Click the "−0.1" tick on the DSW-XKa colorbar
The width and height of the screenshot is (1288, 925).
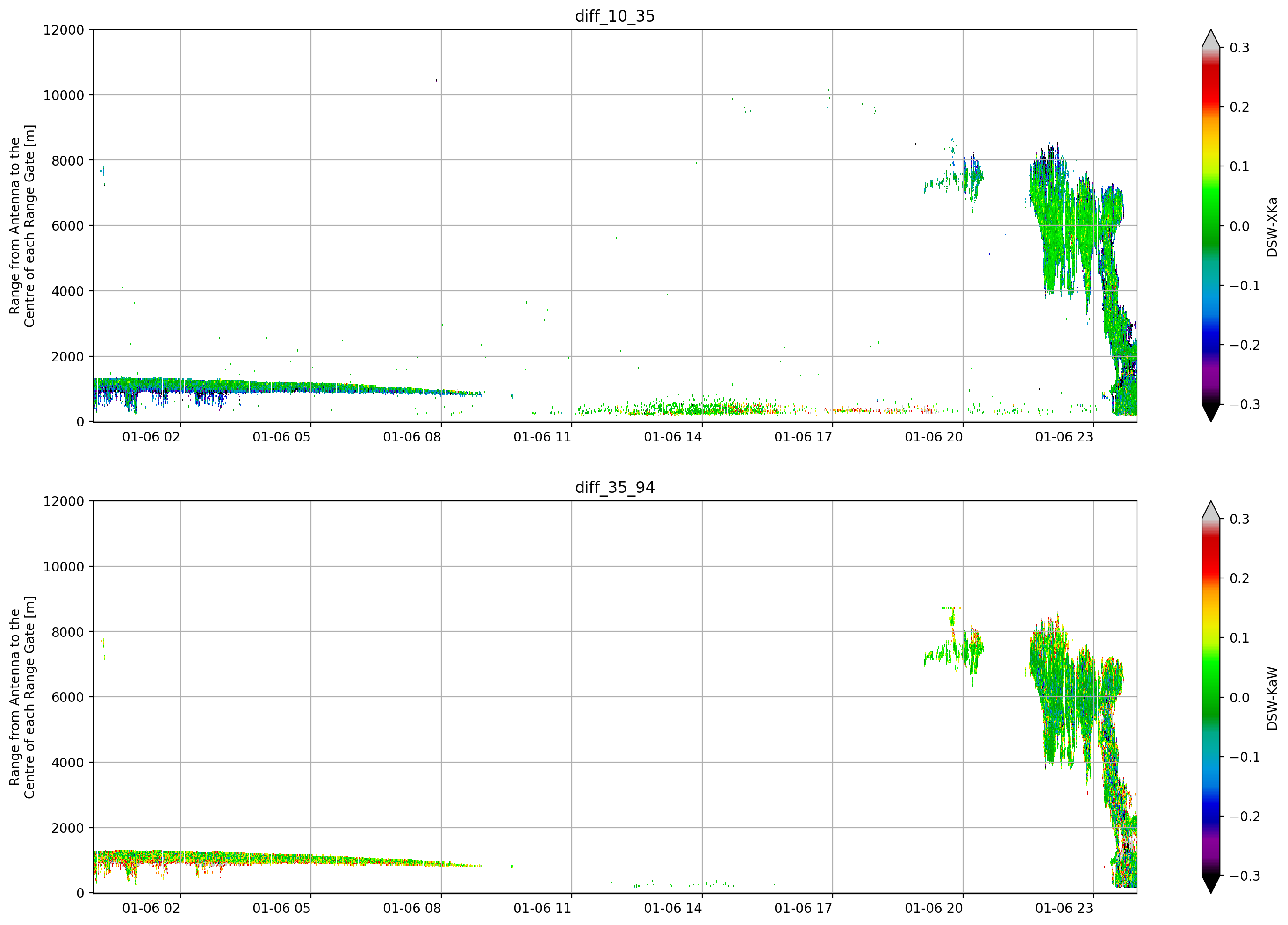point(1245,286)
